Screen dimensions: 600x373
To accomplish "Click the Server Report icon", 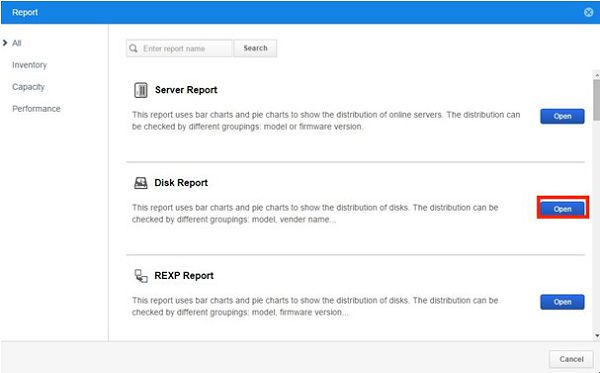I will click(141, 90).
